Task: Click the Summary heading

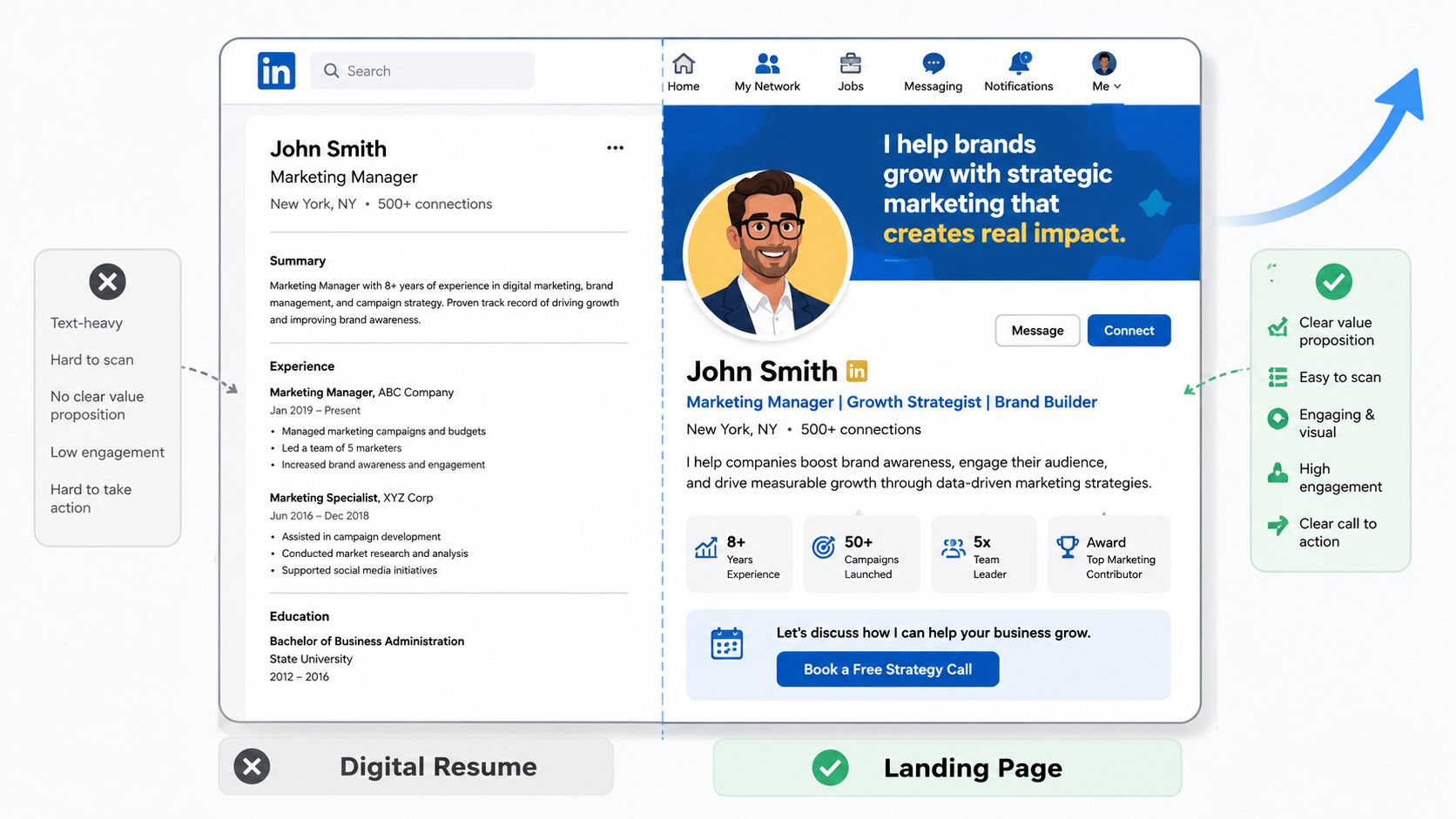Action: click(298, 261)
